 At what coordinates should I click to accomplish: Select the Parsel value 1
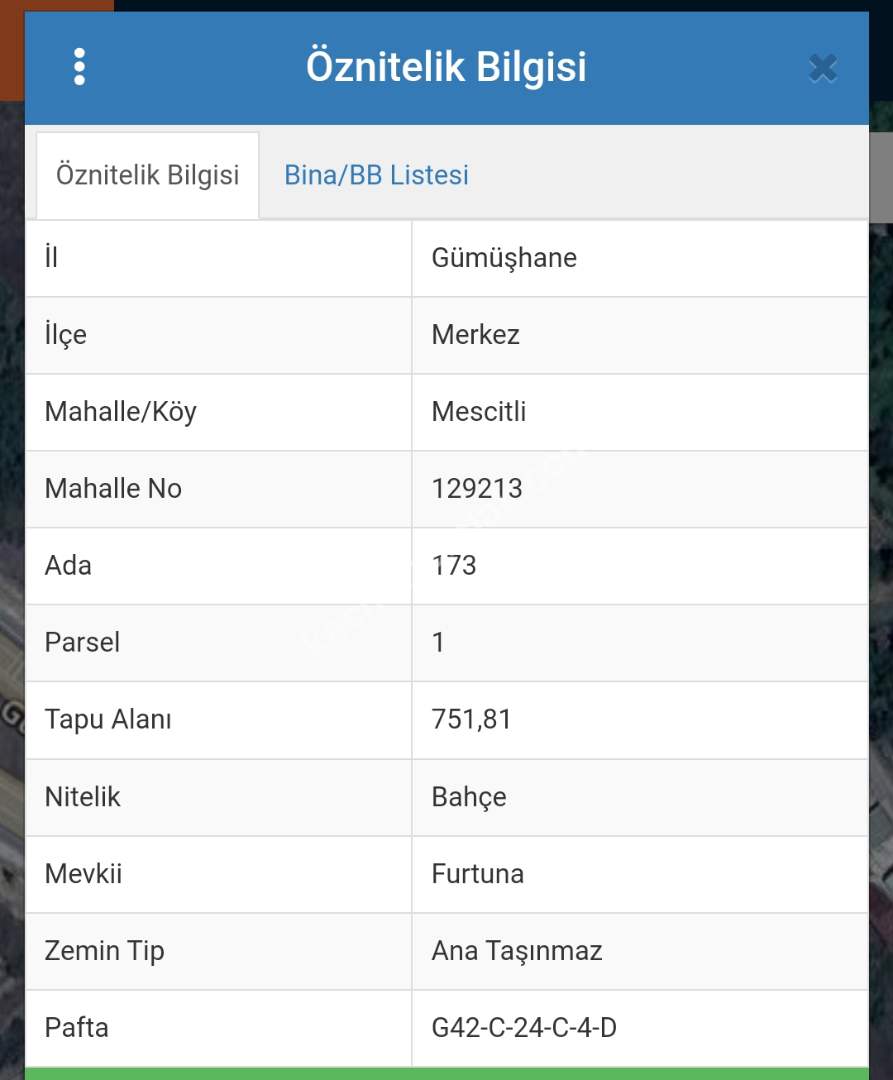click(438, 642)
